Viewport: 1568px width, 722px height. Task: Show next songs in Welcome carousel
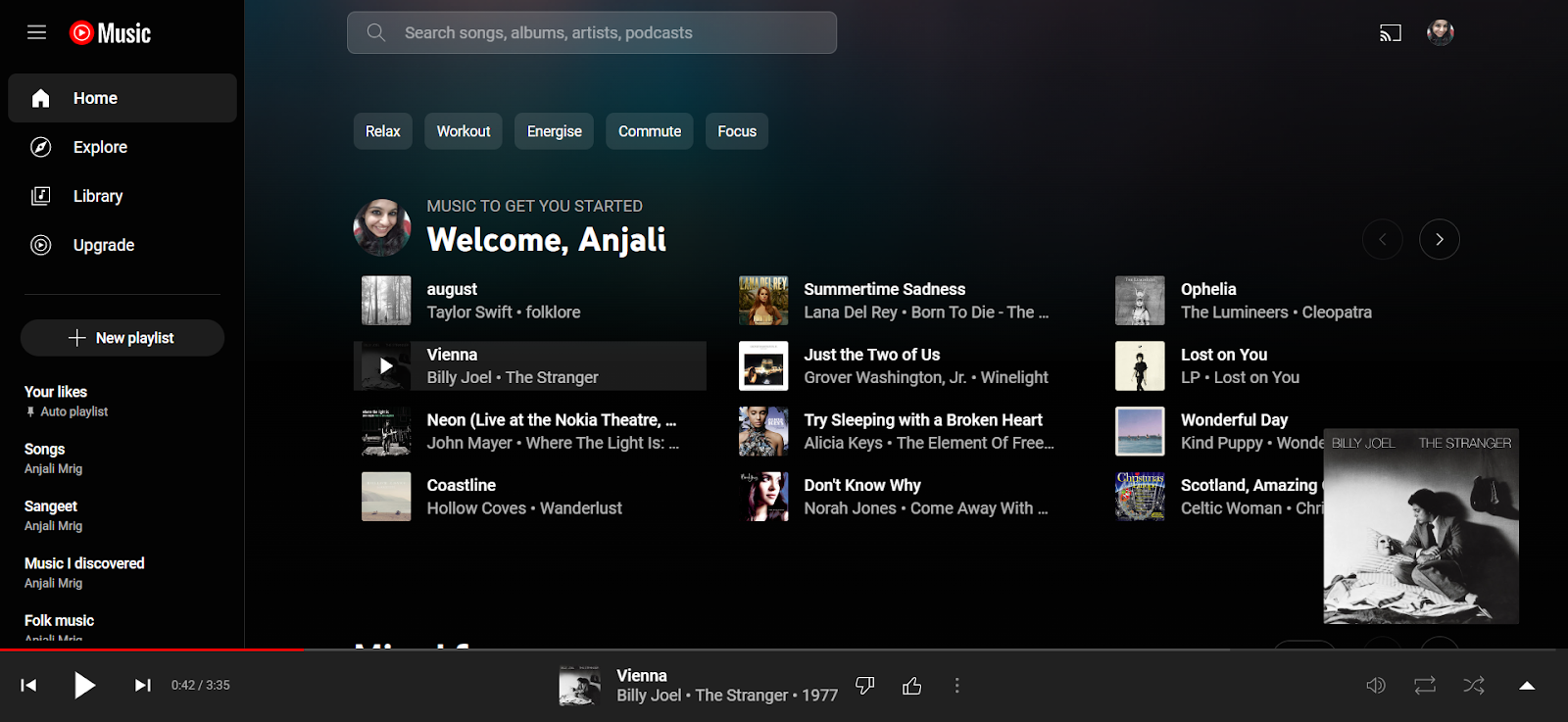click(1440, 239)
